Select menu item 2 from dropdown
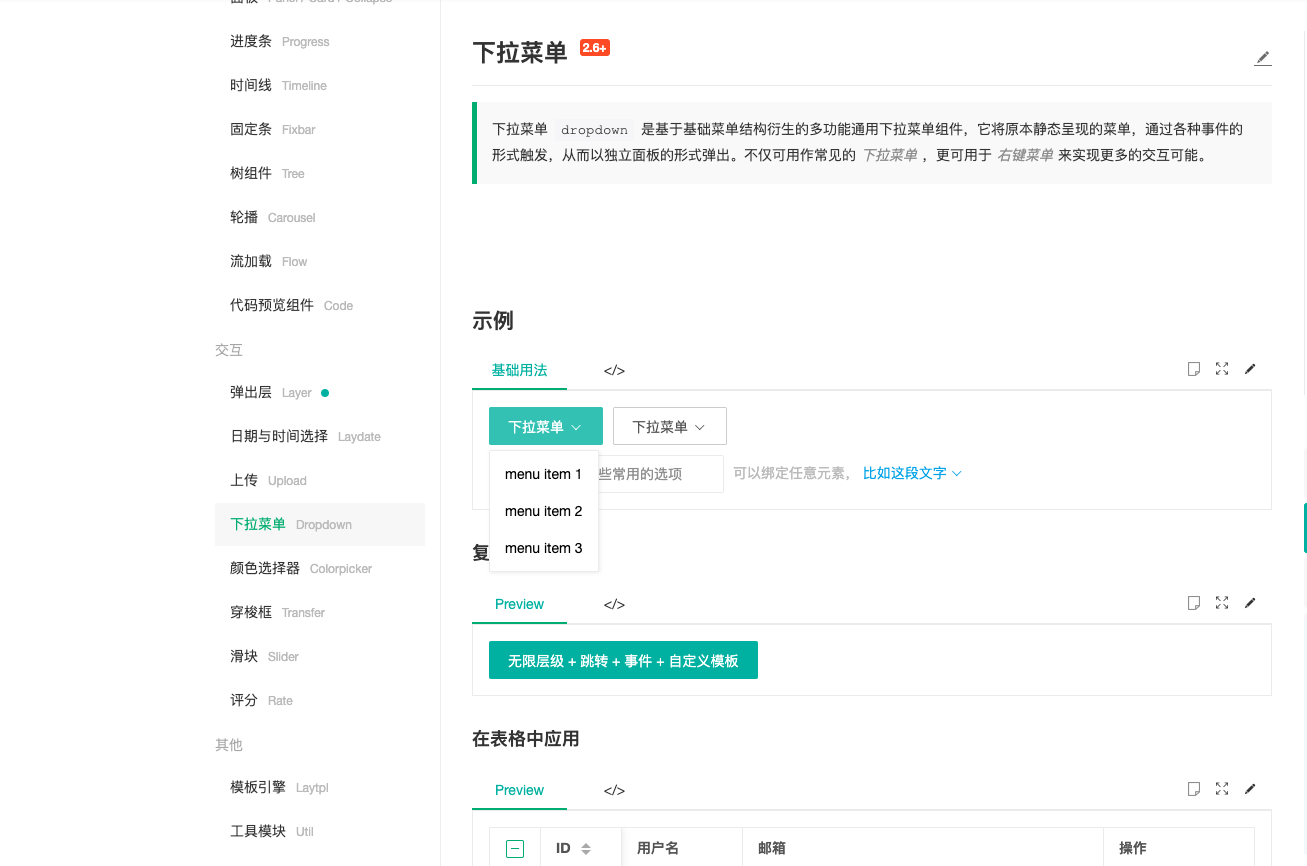Image resolution: width=1307 pixels, height=866 pixels. (544, 511)
